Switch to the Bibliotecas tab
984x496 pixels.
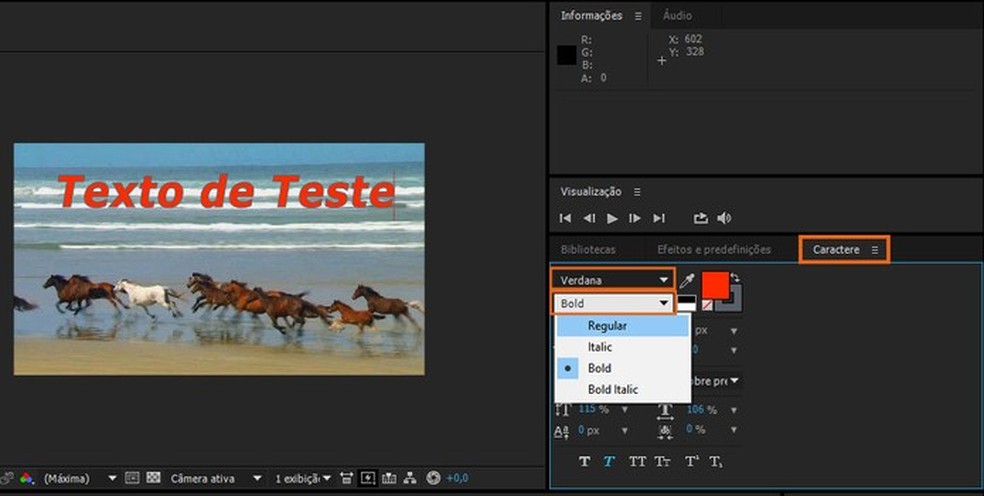point(588,249)
